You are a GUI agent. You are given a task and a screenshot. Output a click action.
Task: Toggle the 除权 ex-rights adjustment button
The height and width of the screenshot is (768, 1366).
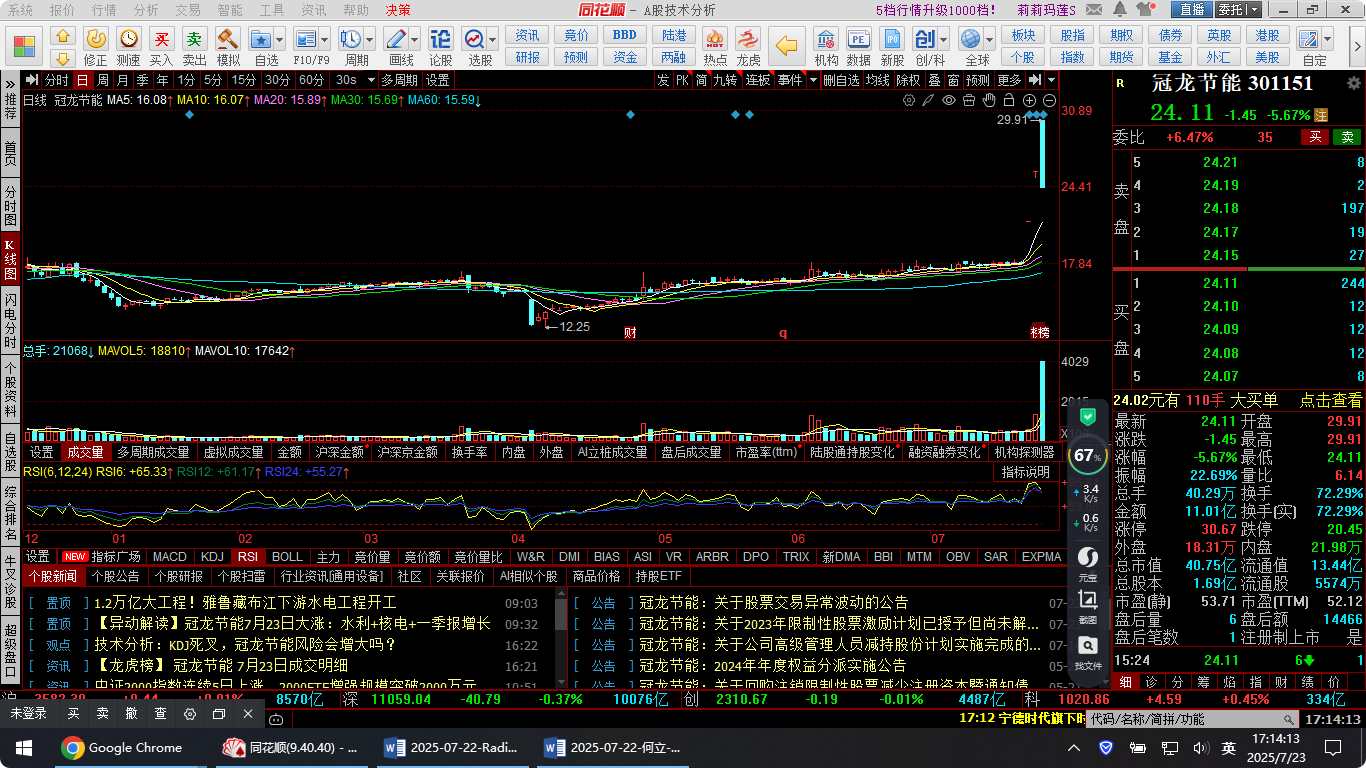point(908,80)
